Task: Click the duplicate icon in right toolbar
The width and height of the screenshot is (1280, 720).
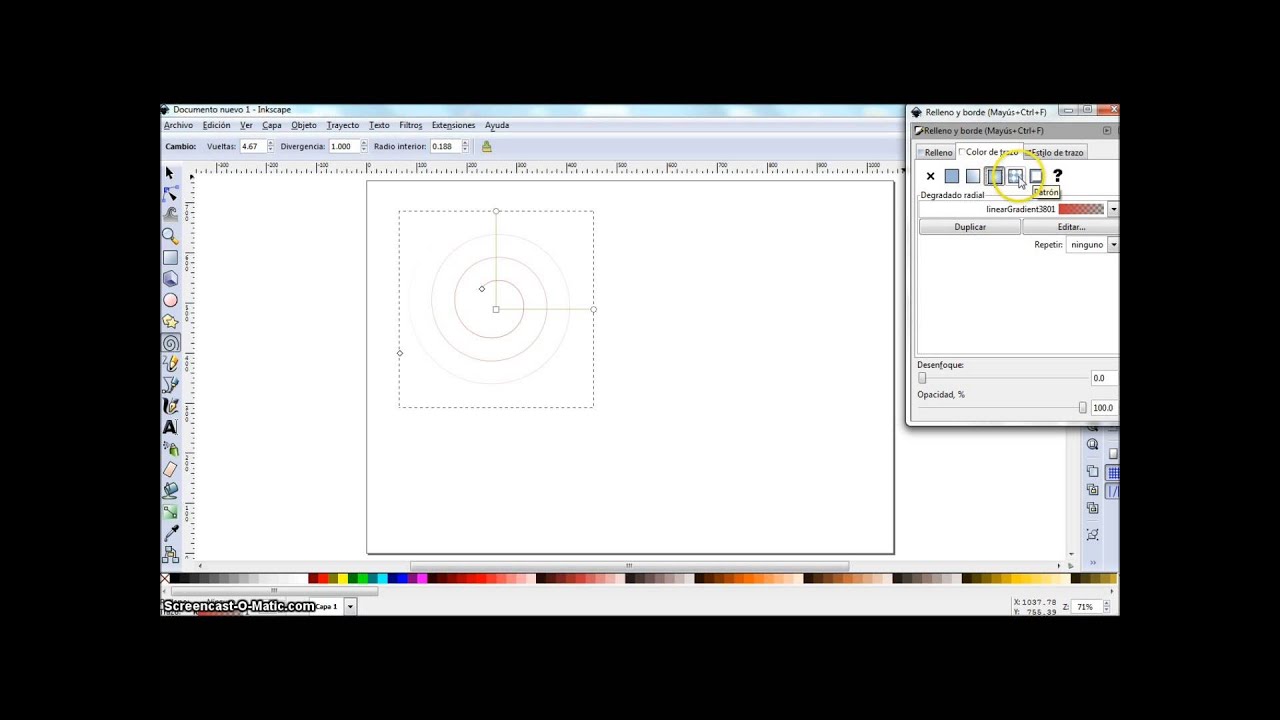Action: (1092, 471)
